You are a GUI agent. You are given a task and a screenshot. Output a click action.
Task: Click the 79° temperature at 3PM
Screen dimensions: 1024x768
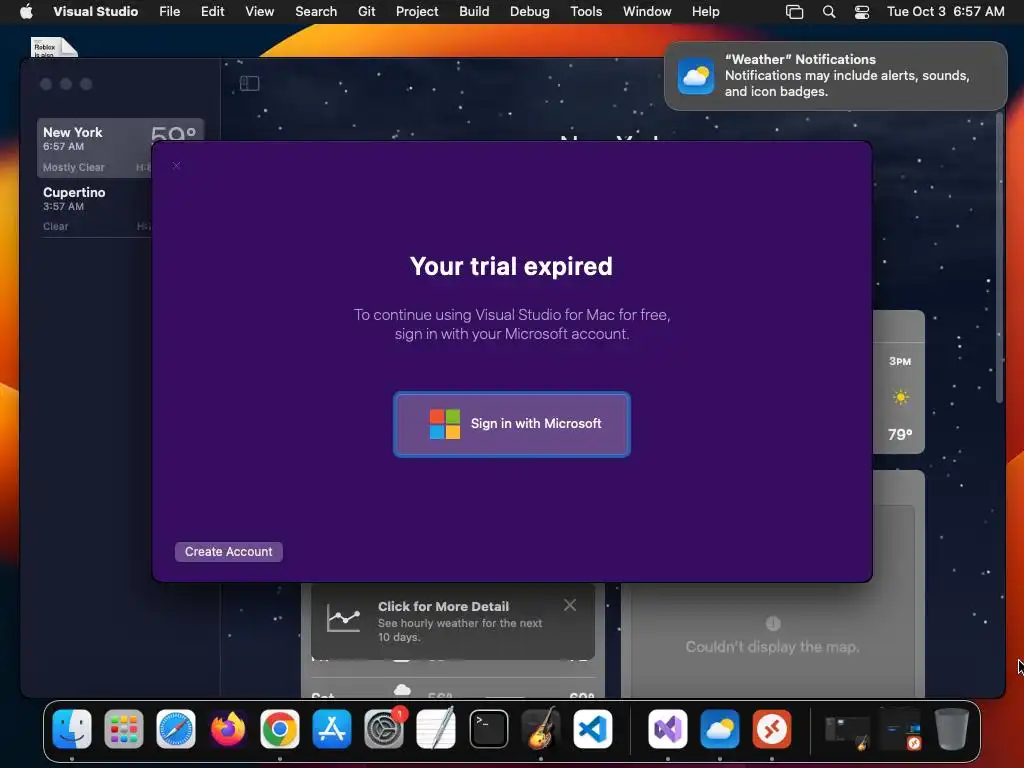point(900,434)
